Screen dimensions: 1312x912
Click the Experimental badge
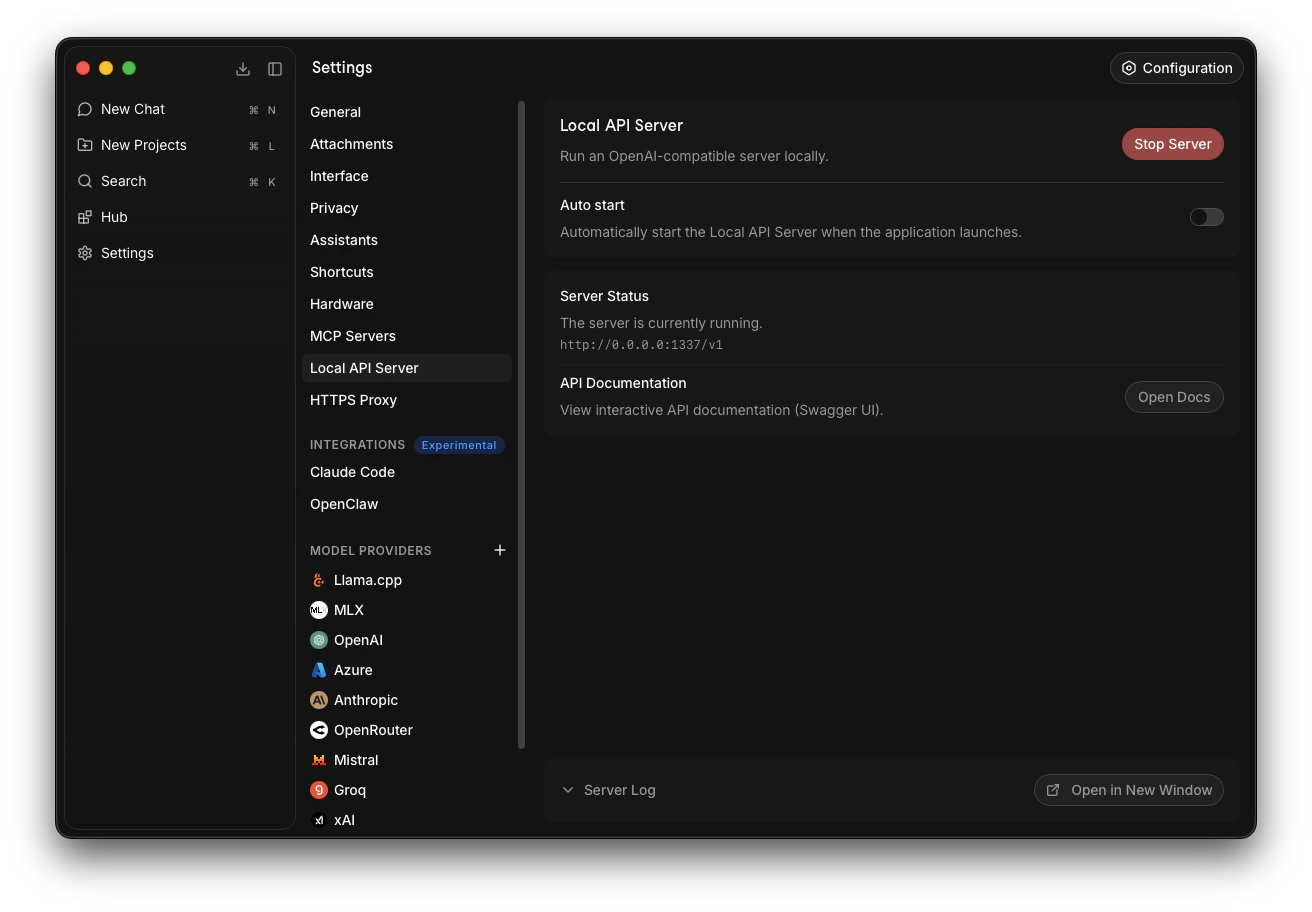pos(459,445)
